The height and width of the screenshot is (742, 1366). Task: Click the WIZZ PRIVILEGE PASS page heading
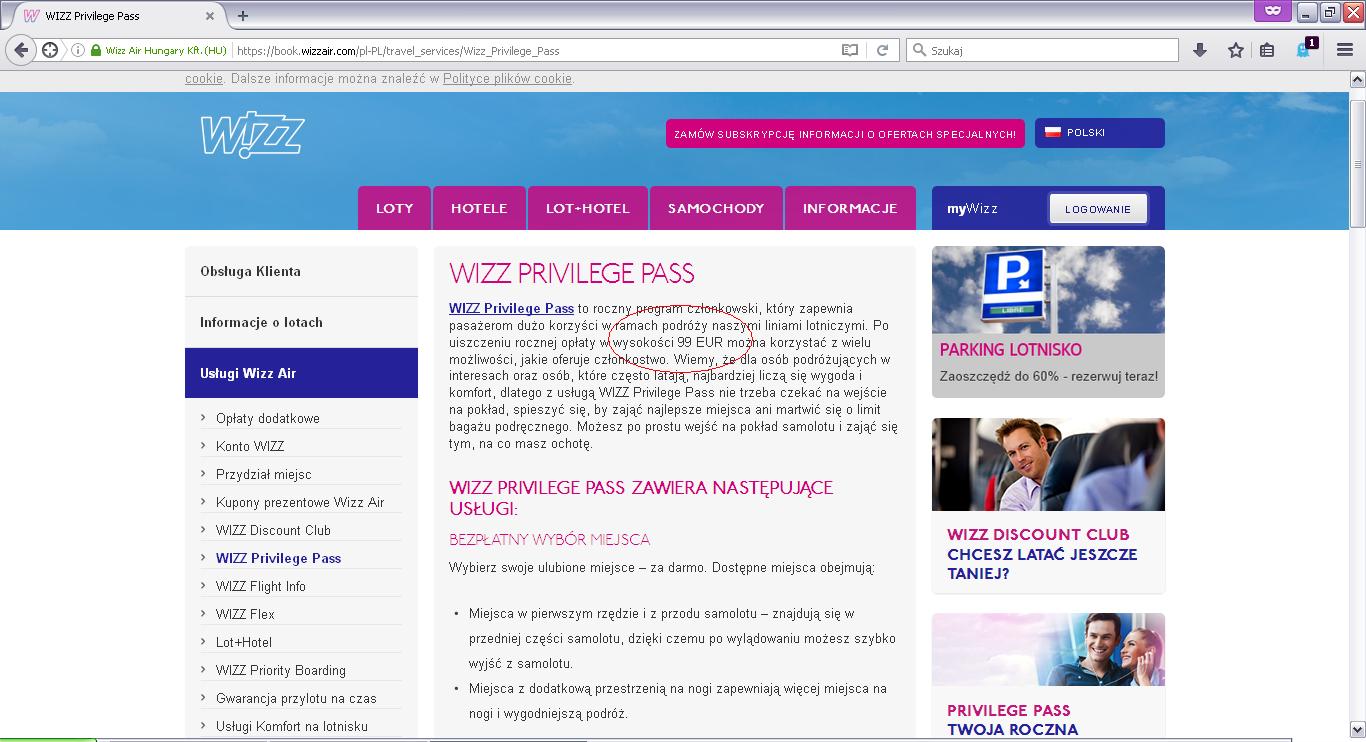pos(572,274)
